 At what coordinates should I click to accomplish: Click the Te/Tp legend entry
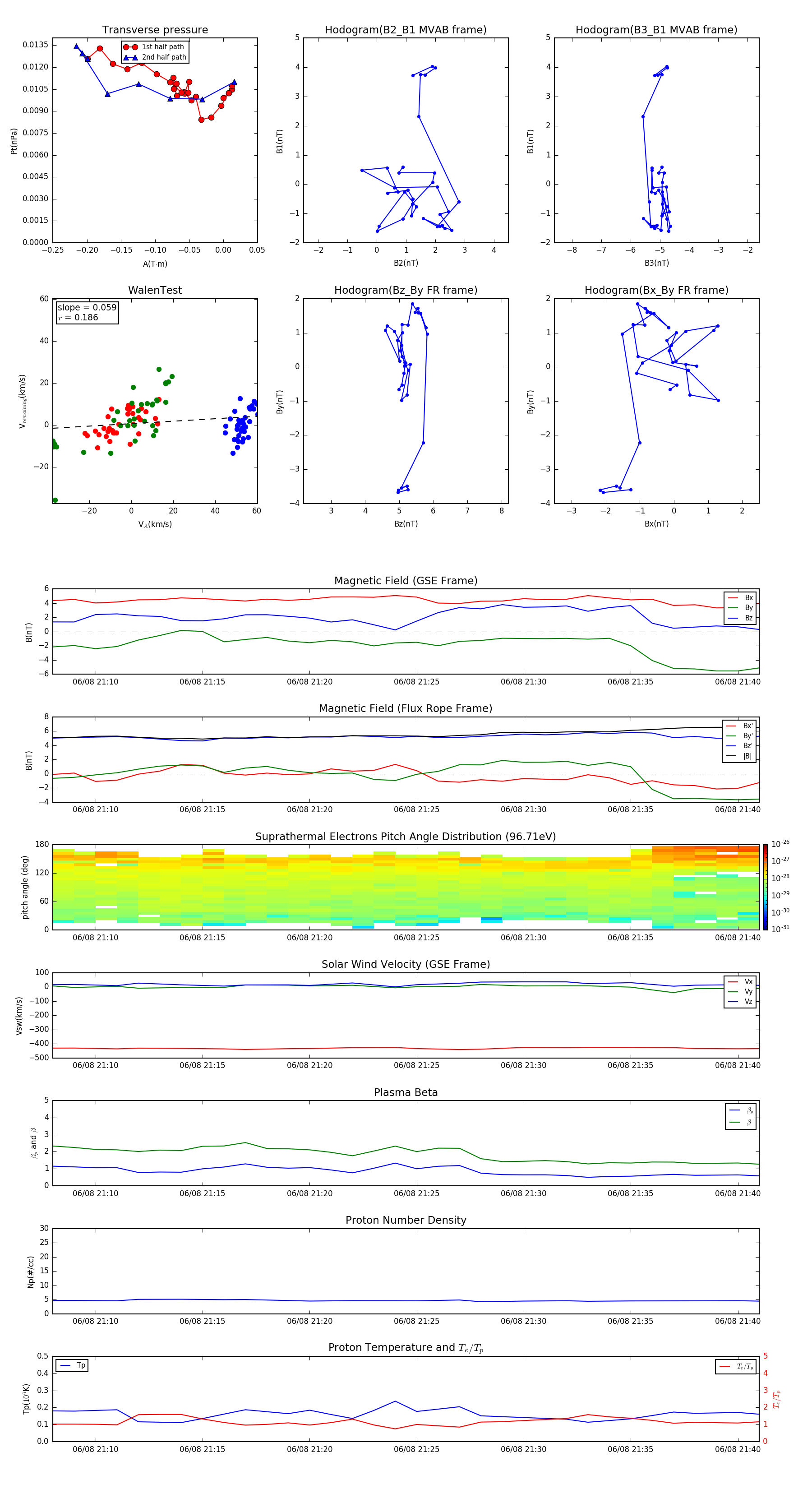click(x=737, y=1366)
